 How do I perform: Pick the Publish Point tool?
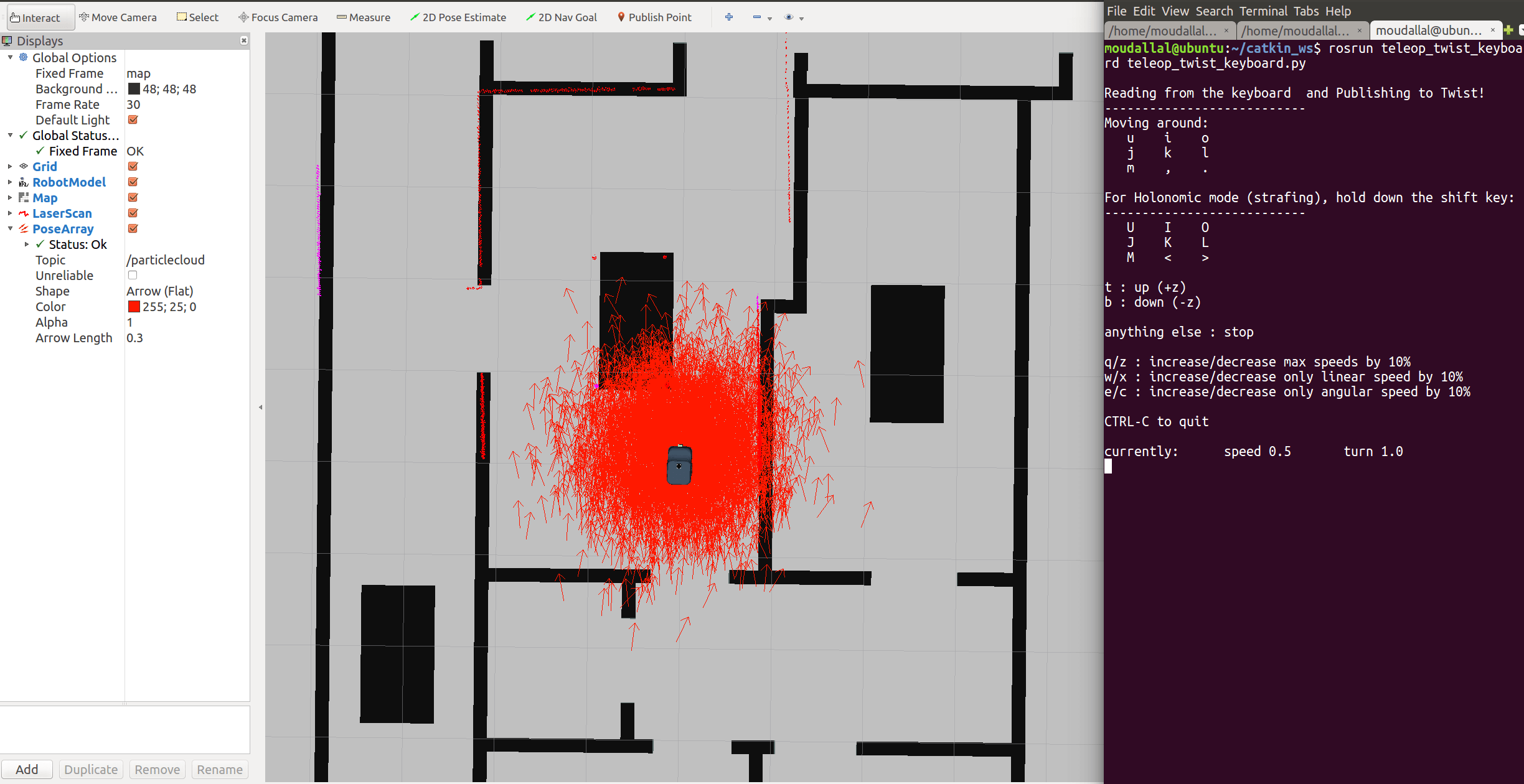[x=654, y=17]
